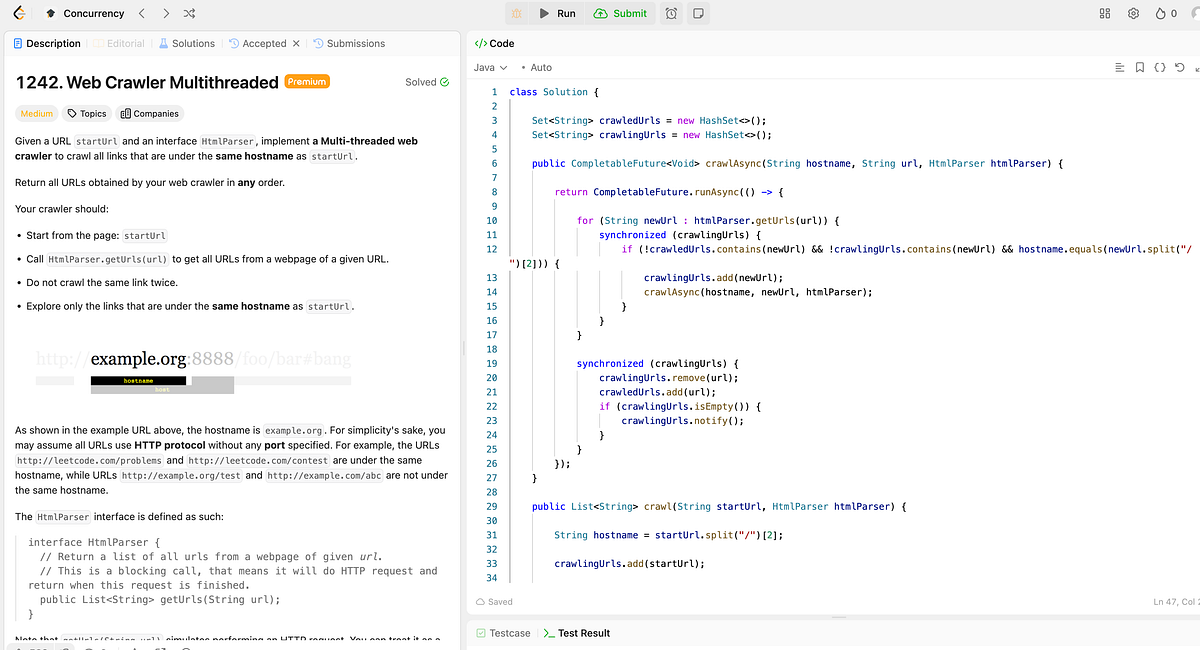Open the layout customization grid icon

tap(1104, 13)
